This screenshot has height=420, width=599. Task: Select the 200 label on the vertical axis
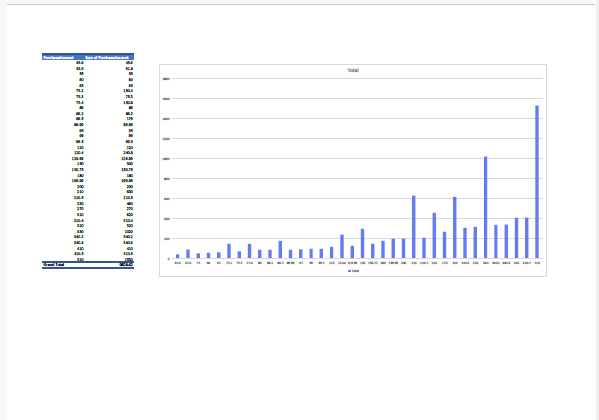pyautogui.click(x=167, y=239)
